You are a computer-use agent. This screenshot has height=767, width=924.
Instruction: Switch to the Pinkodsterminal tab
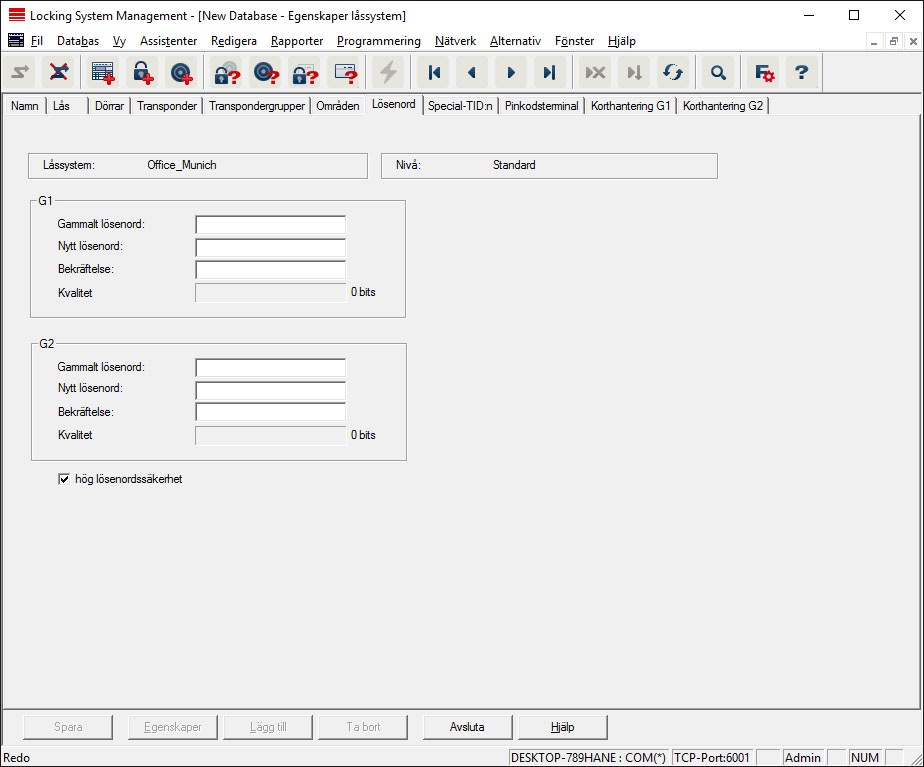[542, 105]
